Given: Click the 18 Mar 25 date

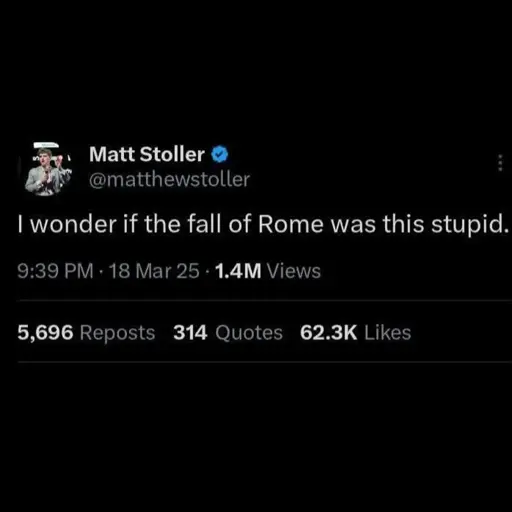Looking at the screenshot, I should (x=154, y=271).
